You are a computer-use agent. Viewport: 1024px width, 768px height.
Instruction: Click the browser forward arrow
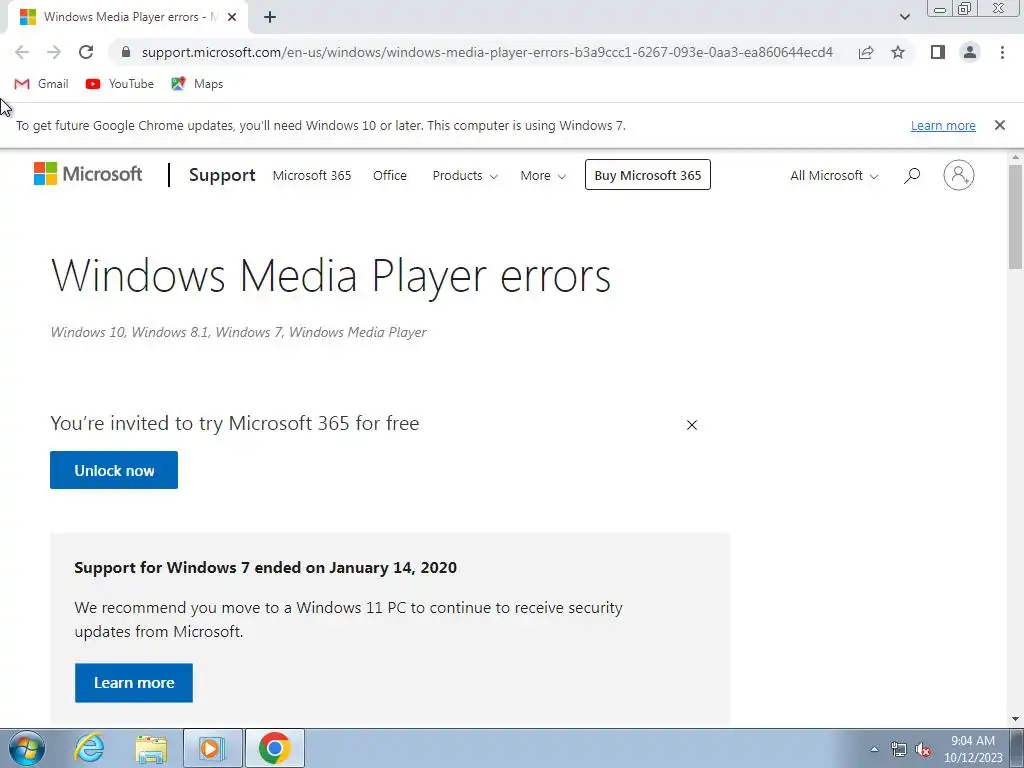click(54, 52)
